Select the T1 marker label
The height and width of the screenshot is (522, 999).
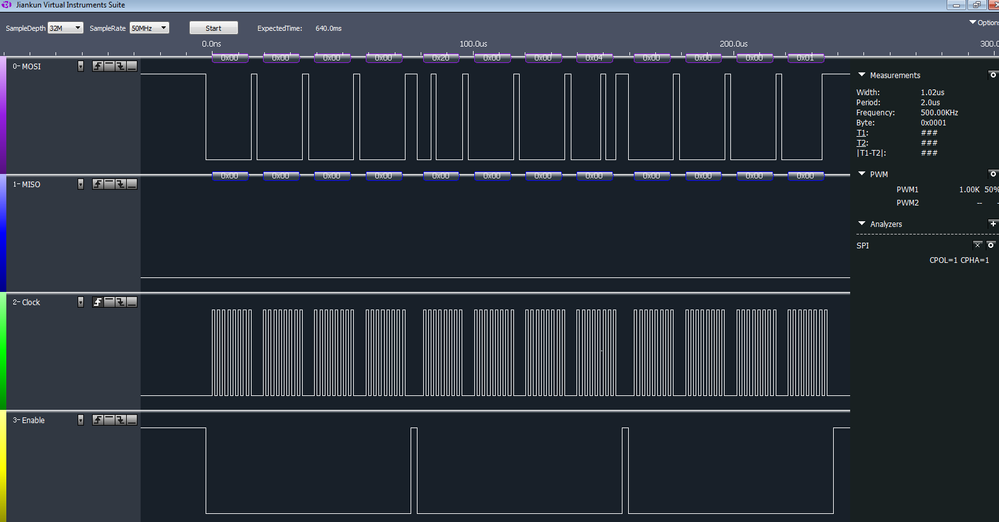[x=861, y=133]
